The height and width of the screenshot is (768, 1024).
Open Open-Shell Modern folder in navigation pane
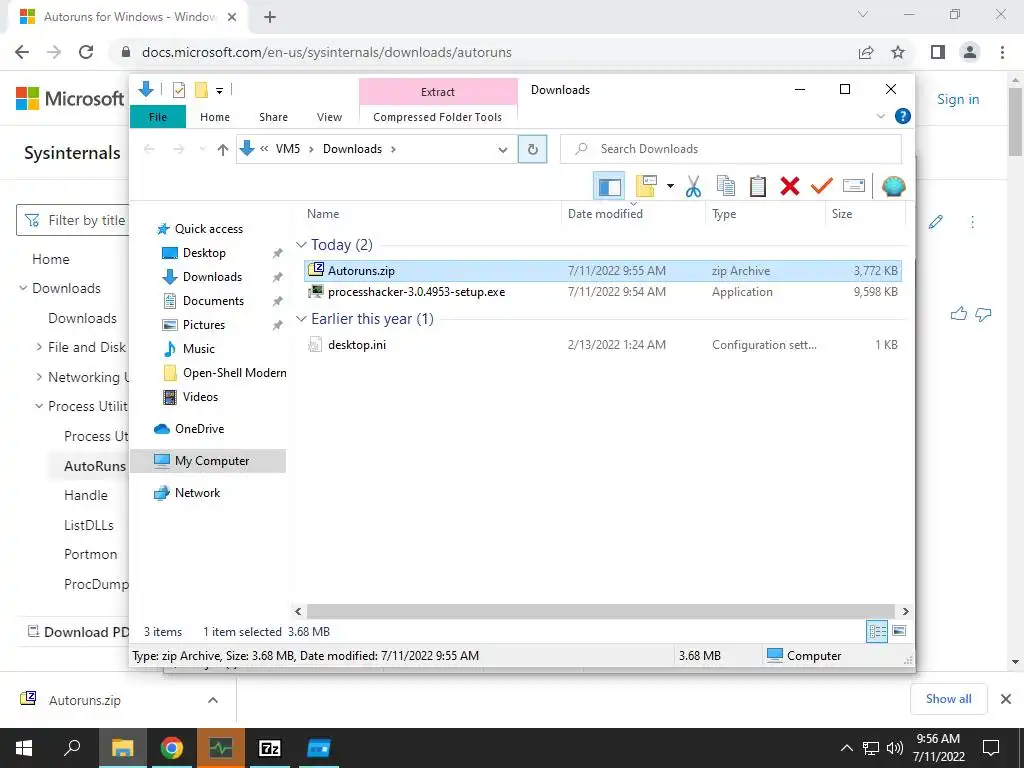click(x=234, y=373)
